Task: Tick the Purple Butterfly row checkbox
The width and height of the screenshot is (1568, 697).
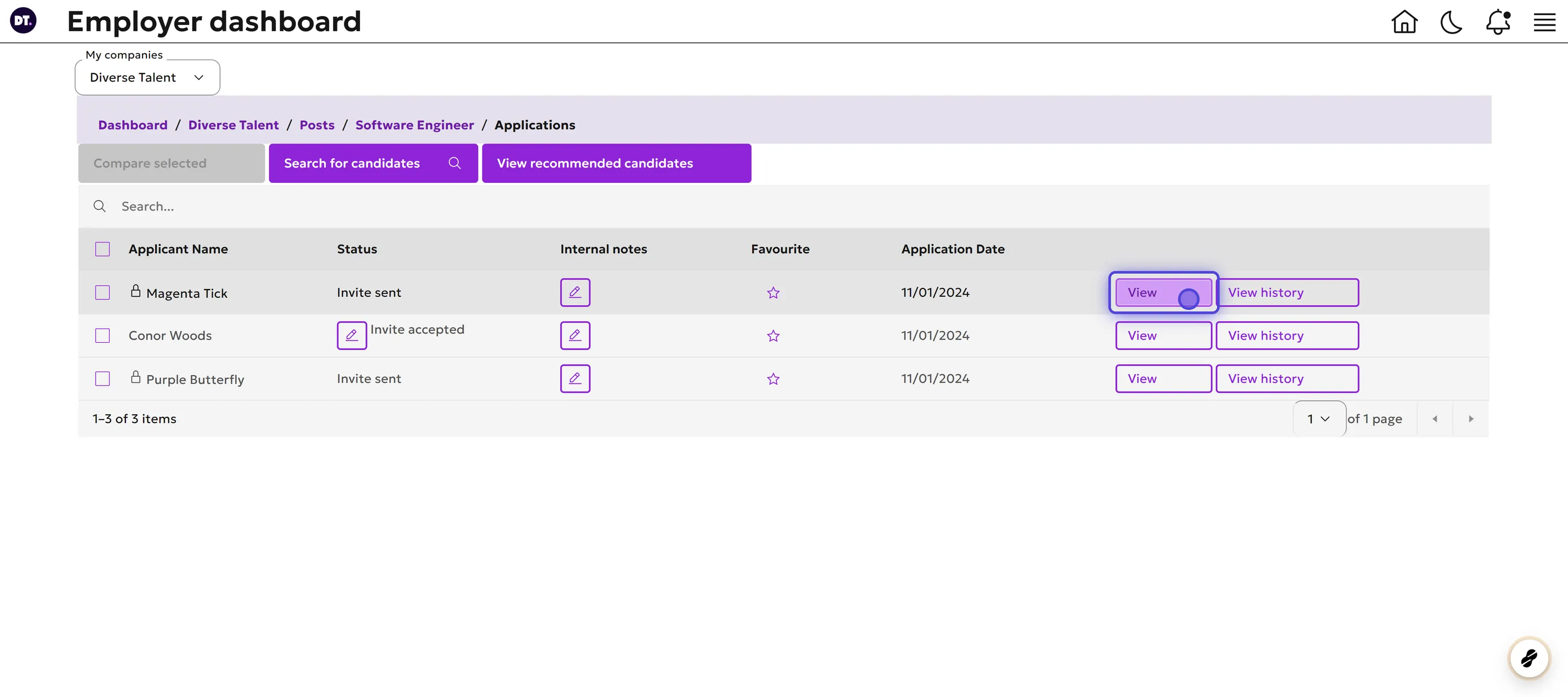Action: (102, 379)
